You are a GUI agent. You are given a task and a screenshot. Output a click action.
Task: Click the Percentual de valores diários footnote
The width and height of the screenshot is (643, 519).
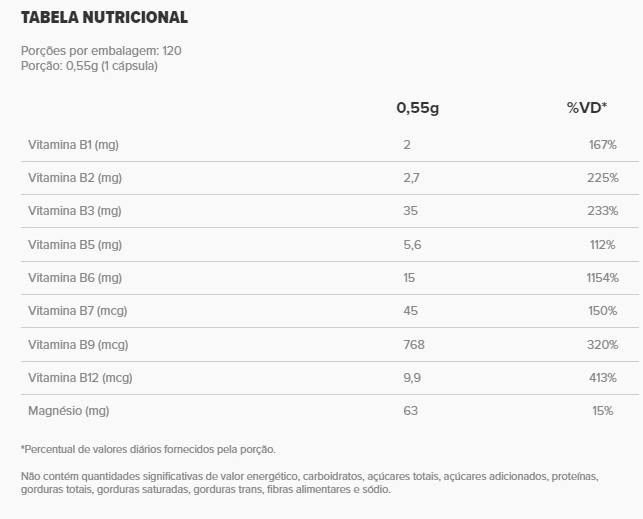tap(148, 449)
